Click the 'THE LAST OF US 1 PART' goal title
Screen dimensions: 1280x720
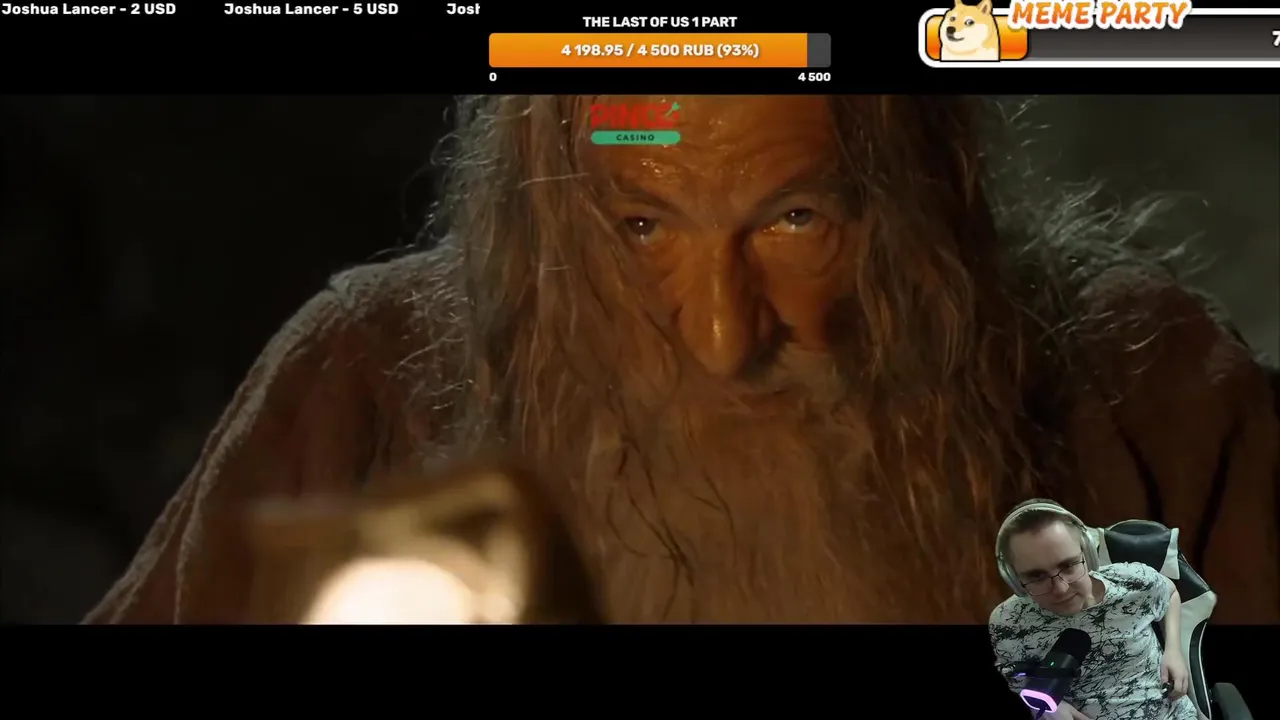(x=660, y=22)
